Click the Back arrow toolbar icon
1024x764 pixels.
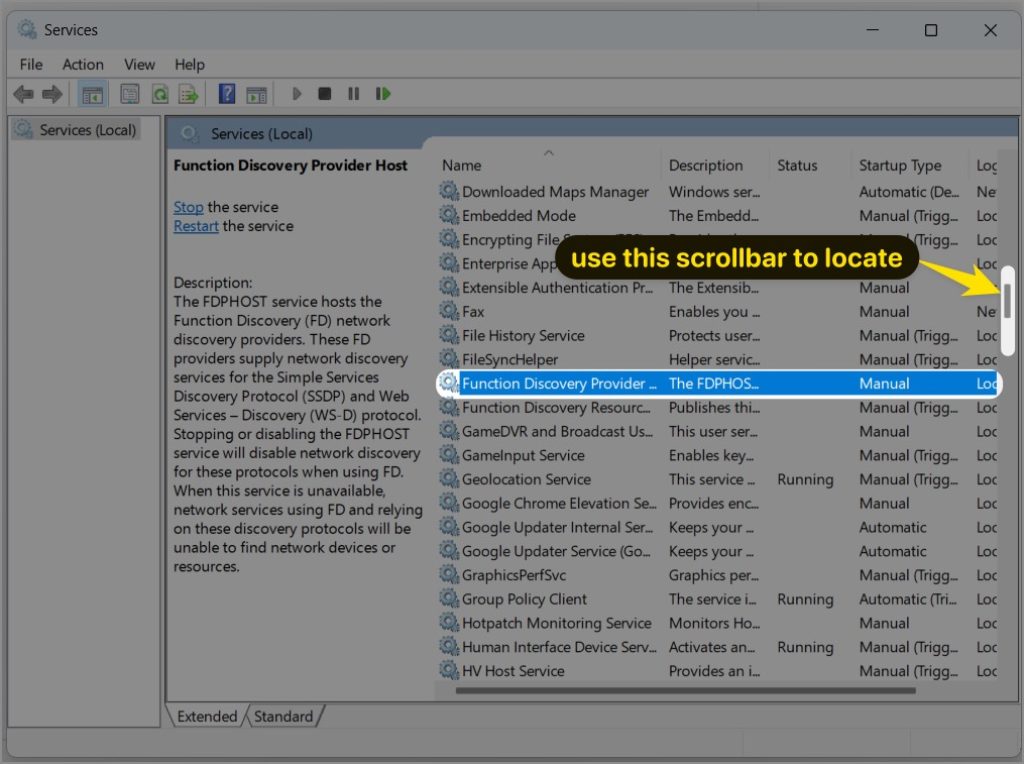coord(24,94)
